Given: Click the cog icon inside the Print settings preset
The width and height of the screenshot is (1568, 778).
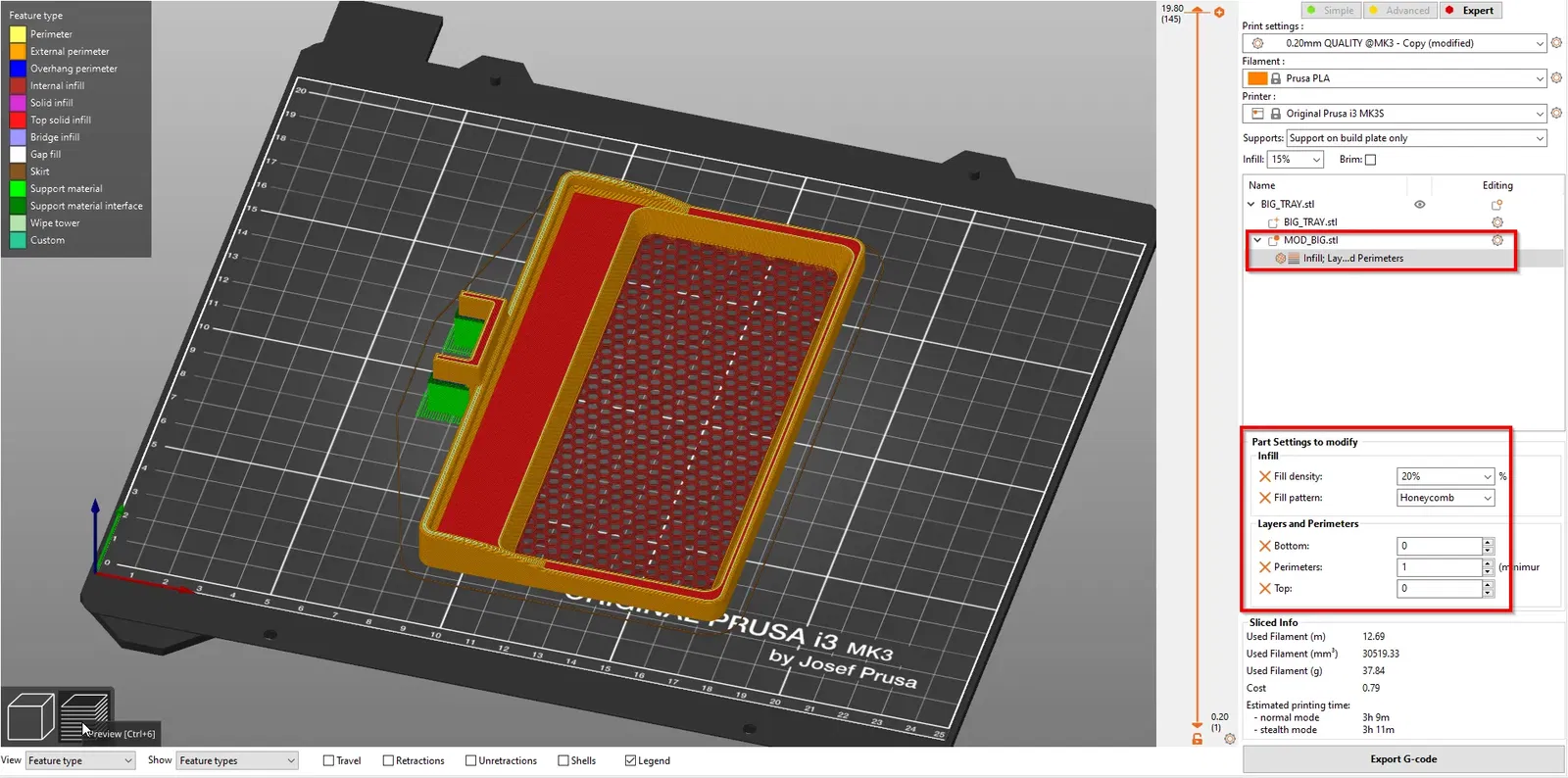Looking at the screenshot, I should 1257,43.
